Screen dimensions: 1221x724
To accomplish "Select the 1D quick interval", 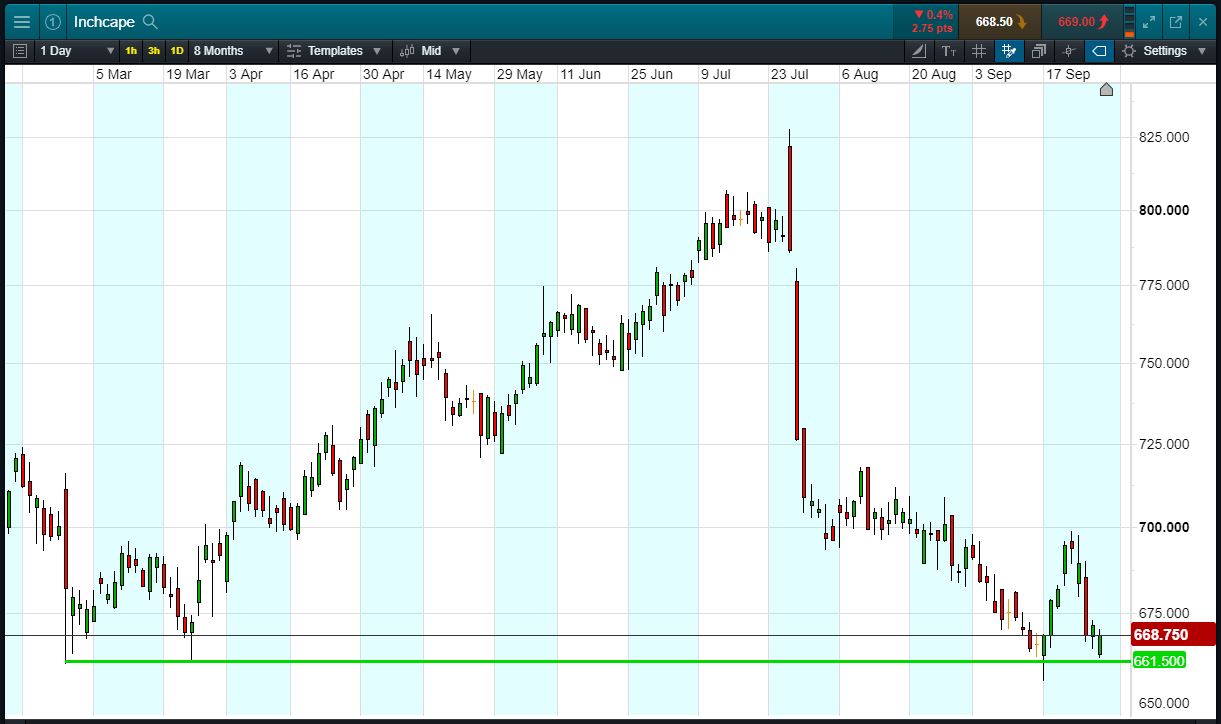I will coord(177,51).
